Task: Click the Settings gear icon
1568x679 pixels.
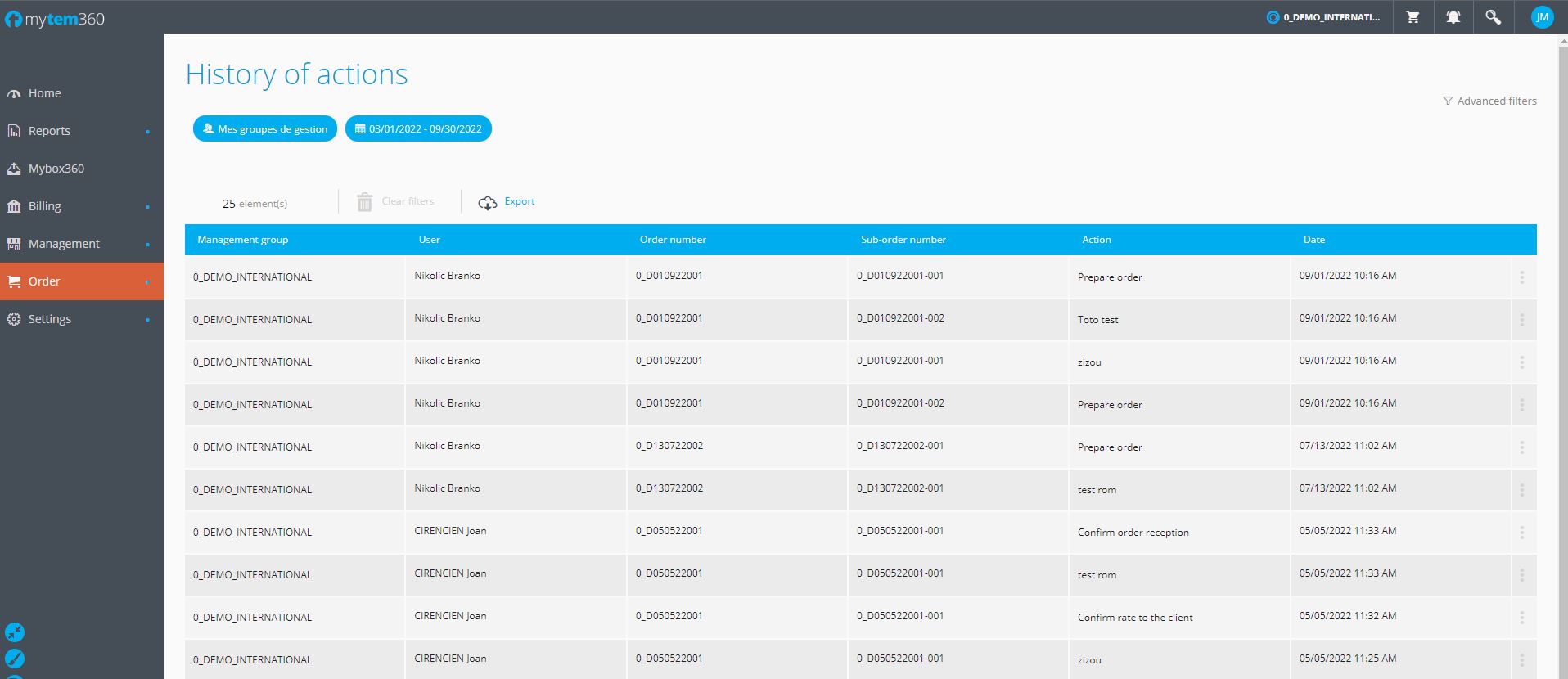Action: [x=14, y=319]
